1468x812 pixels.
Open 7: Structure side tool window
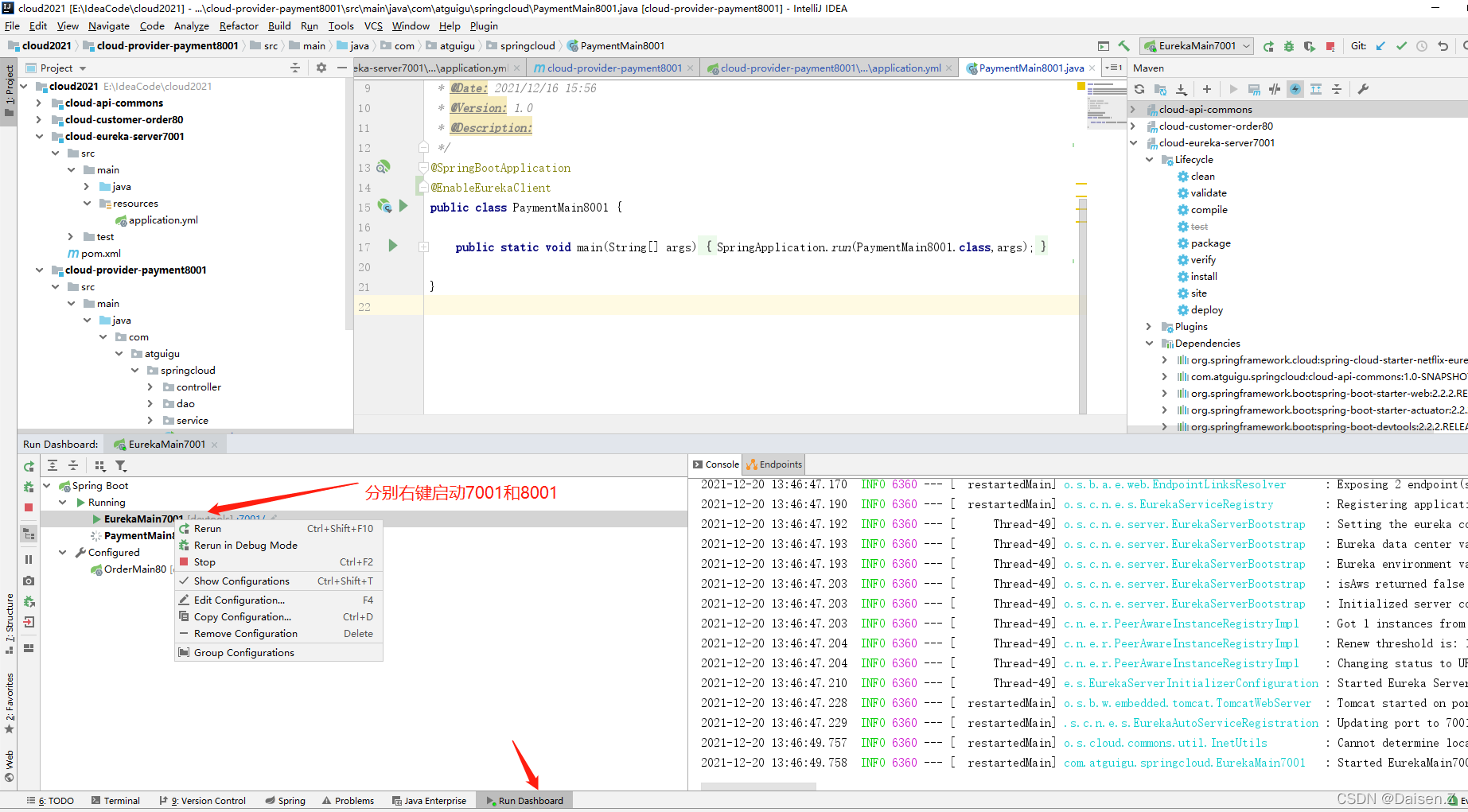click(10, 624)
